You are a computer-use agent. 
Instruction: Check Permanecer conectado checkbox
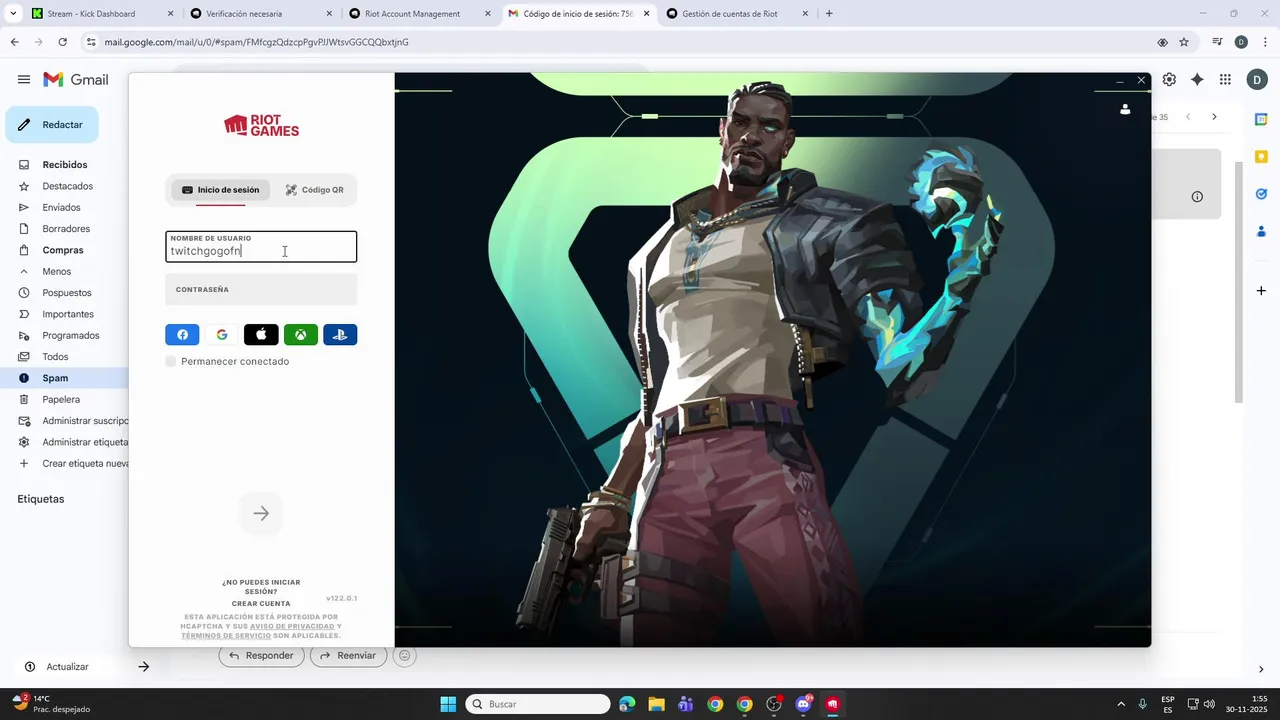click(171, 361)
